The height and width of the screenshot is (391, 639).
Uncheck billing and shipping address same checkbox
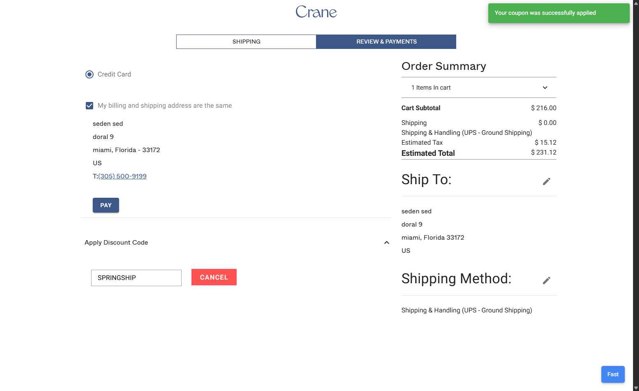tap(89, 106)
